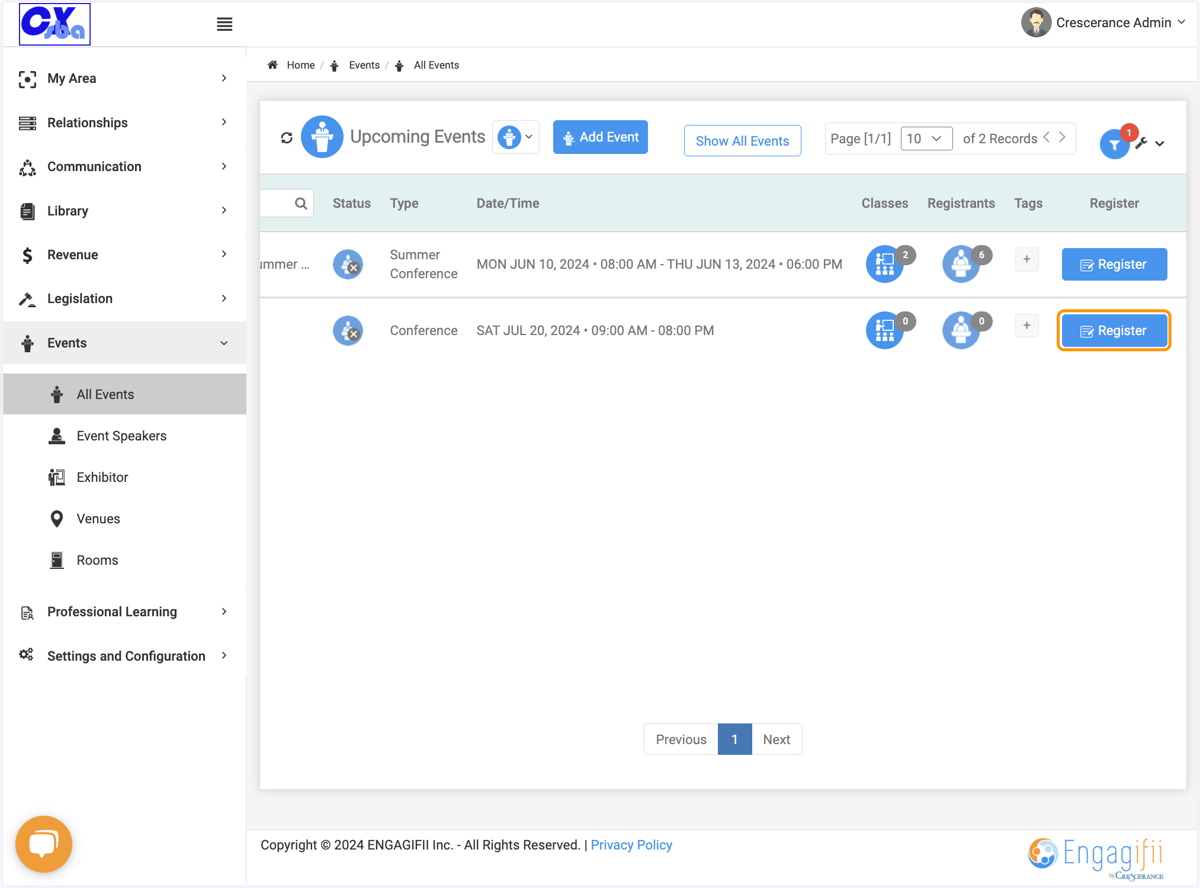Viewport: 1200px width, 888px height.
Task: Expand the Library sidebar menu
Action: pyautogui.click(x=124, y=211)
